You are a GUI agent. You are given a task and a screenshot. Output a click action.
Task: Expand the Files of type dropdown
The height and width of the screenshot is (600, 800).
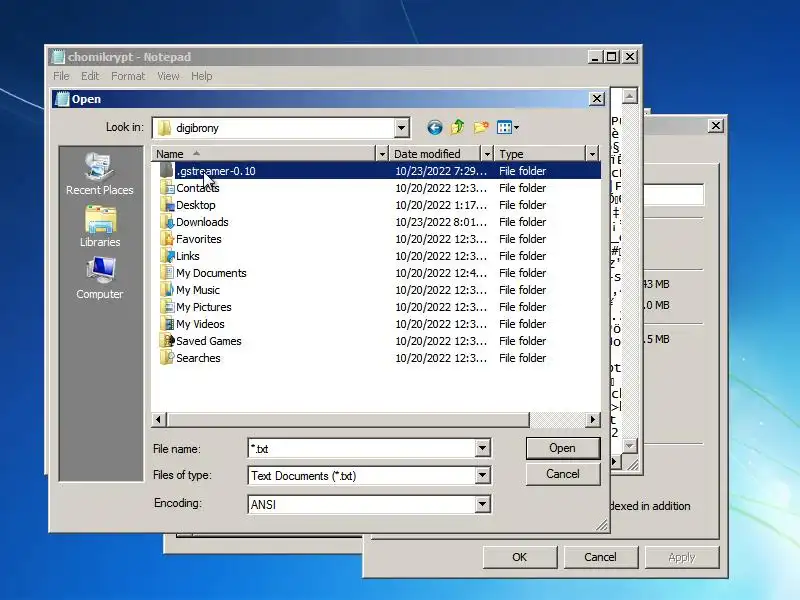point(482,476)
